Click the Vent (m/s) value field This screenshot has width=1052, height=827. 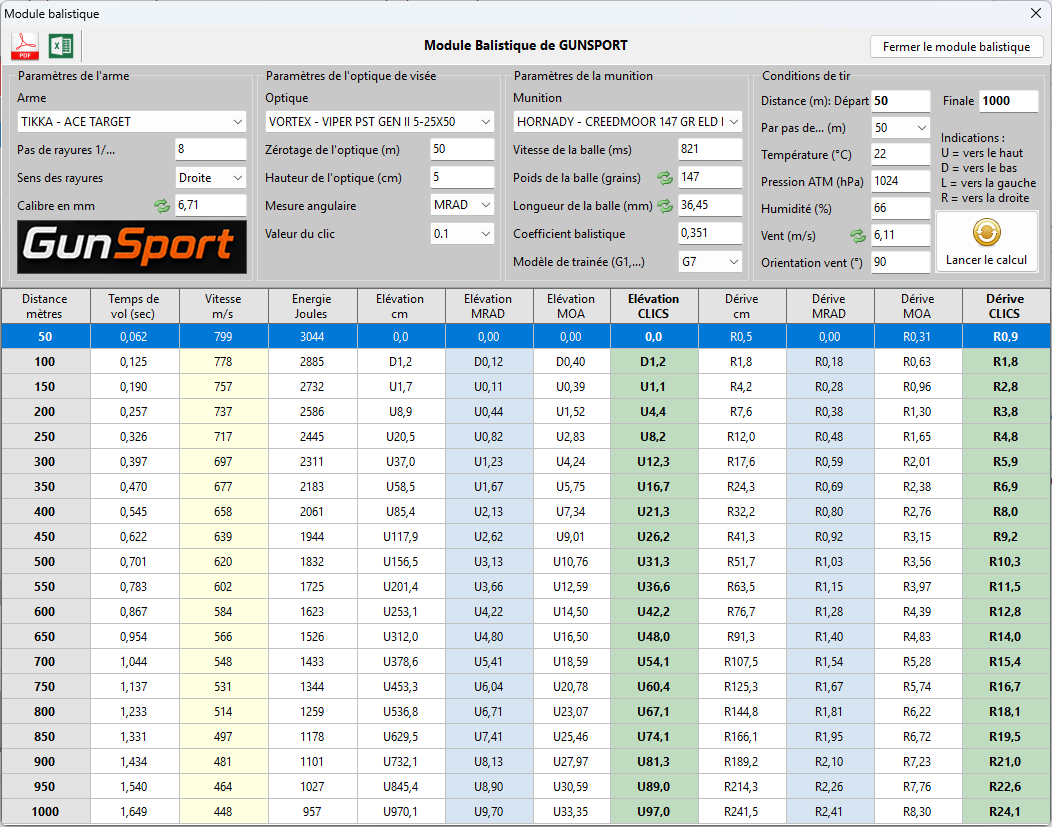(x=900, y=235)
